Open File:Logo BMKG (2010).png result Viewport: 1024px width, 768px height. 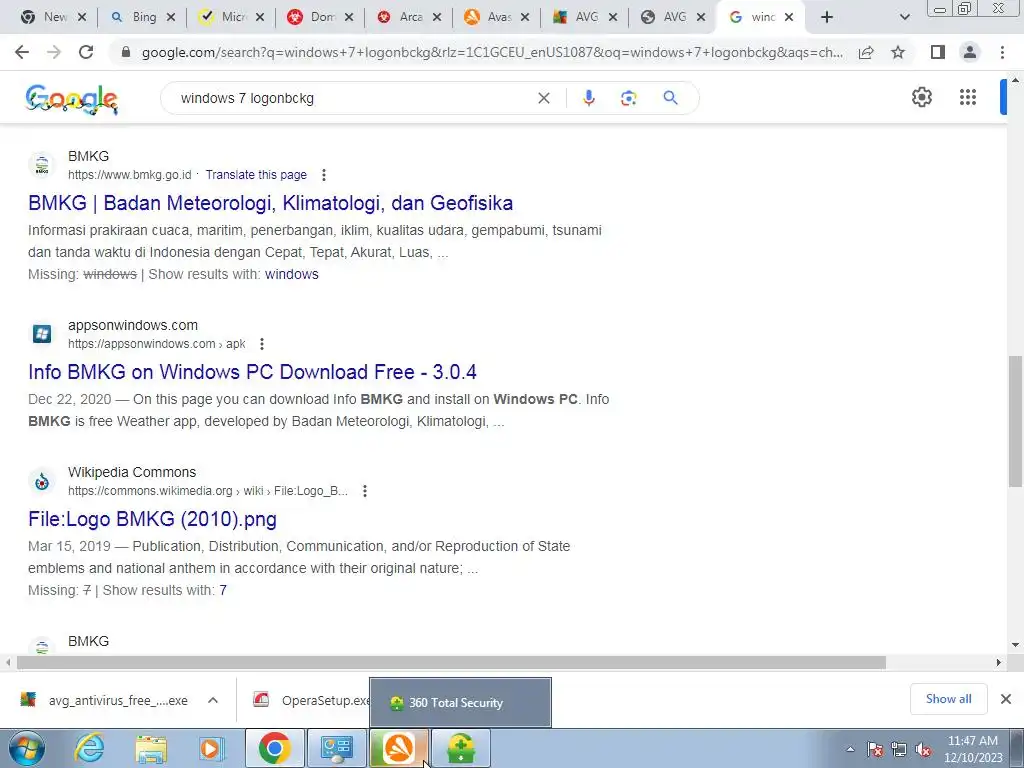coord(152,519)
